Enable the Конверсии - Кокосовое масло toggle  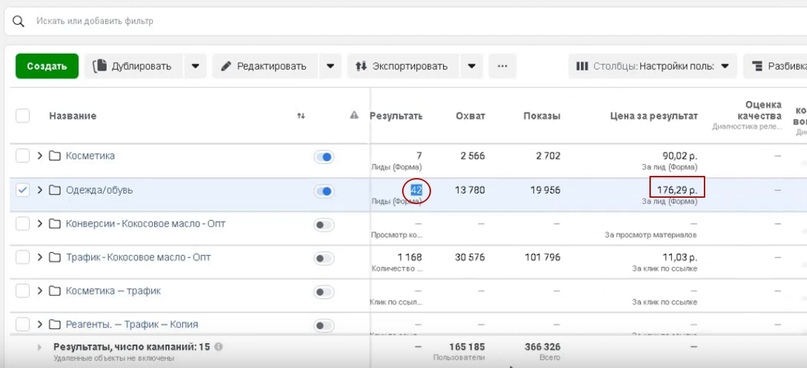pyautogui.click(x=324, y=225)
